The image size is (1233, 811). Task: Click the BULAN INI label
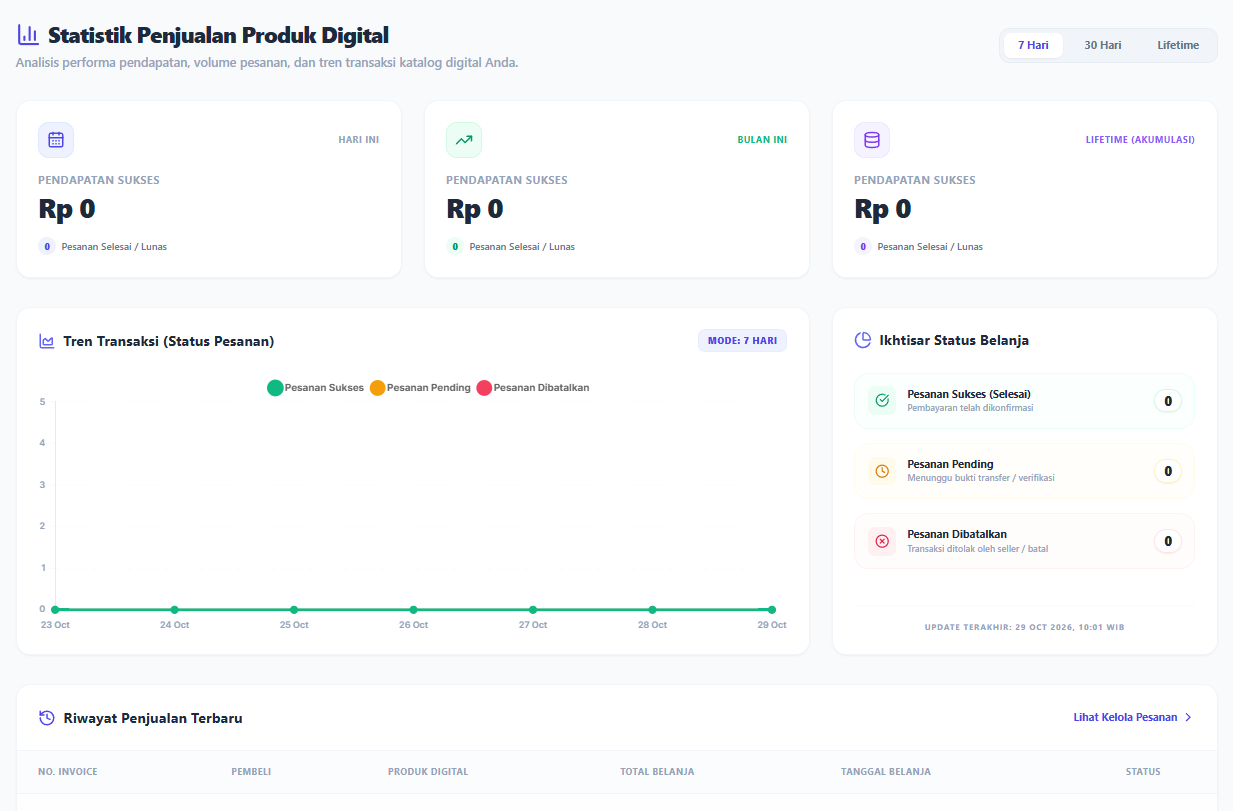[762, 140]
